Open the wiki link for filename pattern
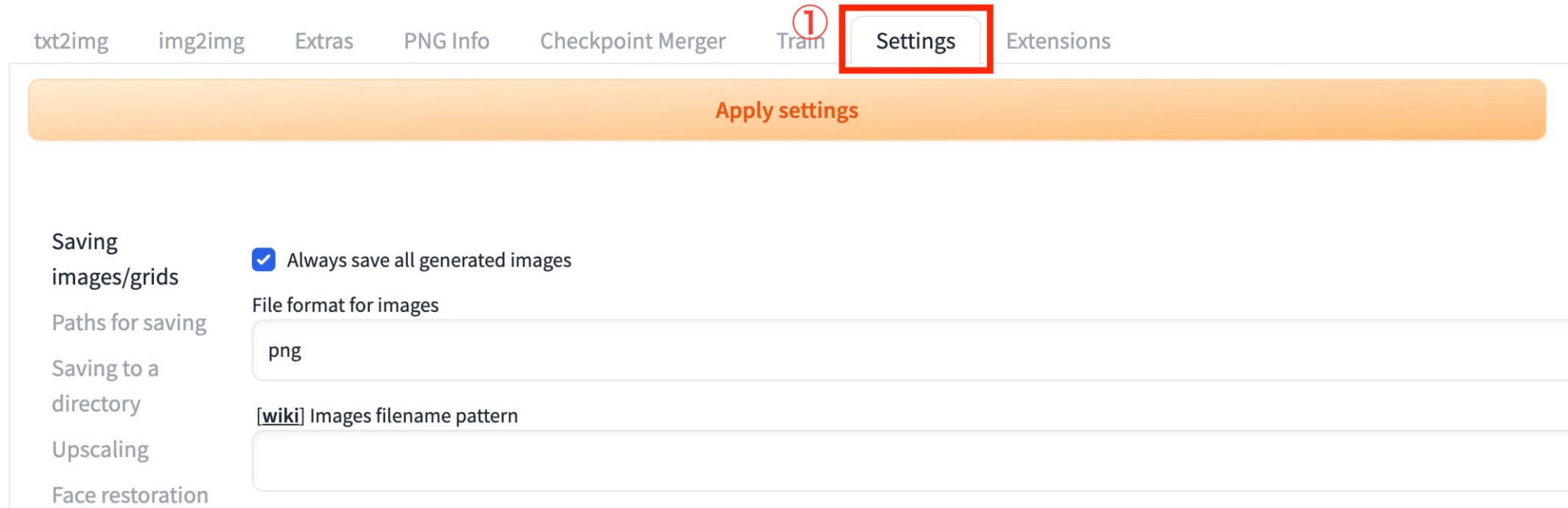This screenshot has height=508, width=1568. [280, 416]
